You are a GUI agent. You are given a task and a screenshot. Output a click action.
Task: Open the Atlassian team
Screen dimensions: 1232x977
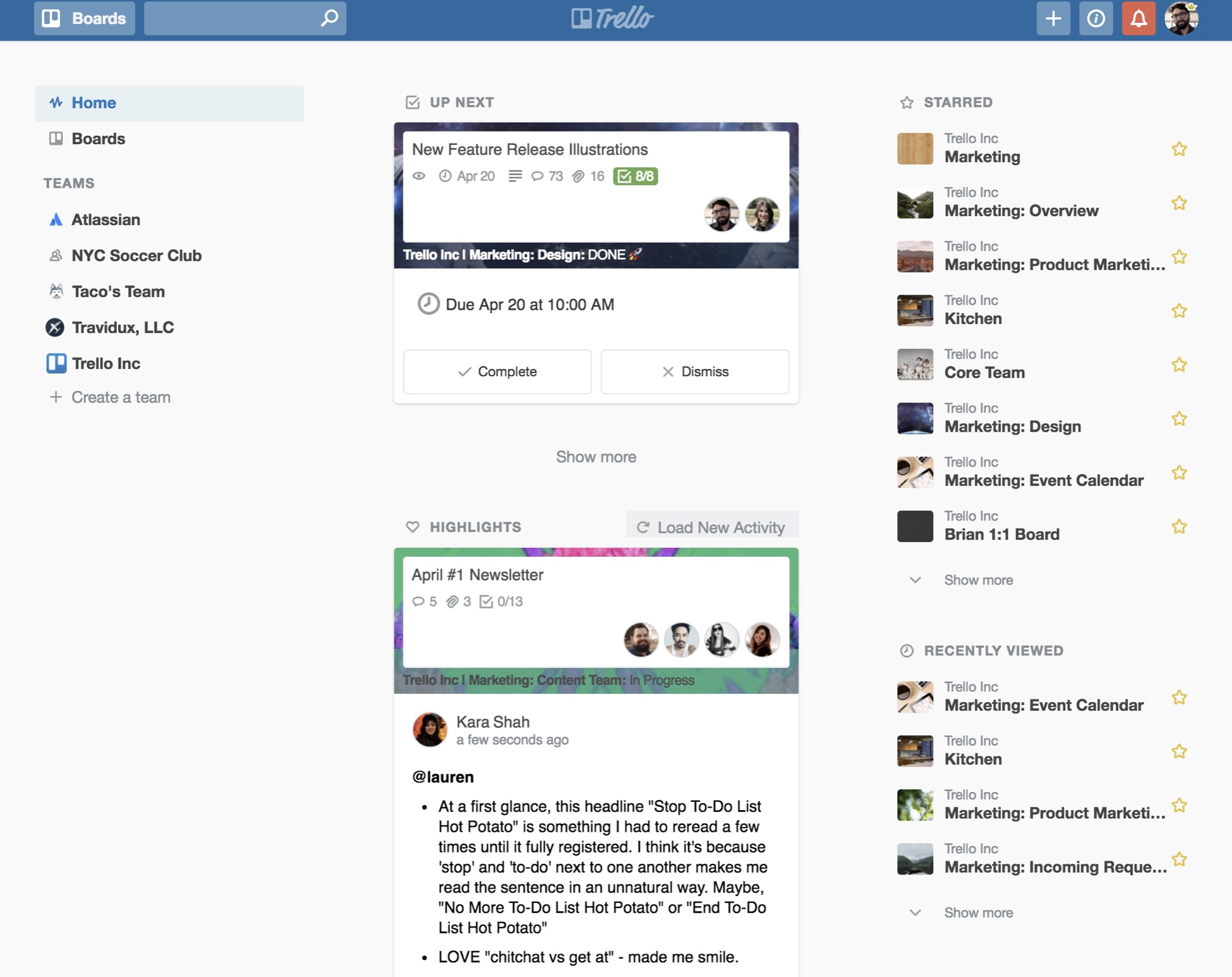106,219
